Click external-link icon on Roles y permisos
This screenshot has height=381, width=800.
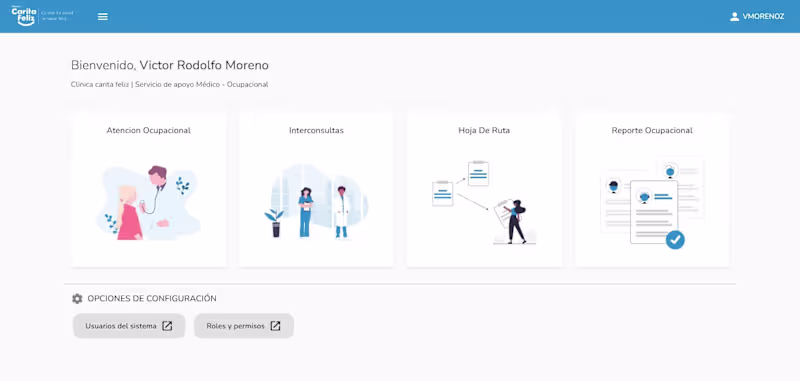(275, 326)
